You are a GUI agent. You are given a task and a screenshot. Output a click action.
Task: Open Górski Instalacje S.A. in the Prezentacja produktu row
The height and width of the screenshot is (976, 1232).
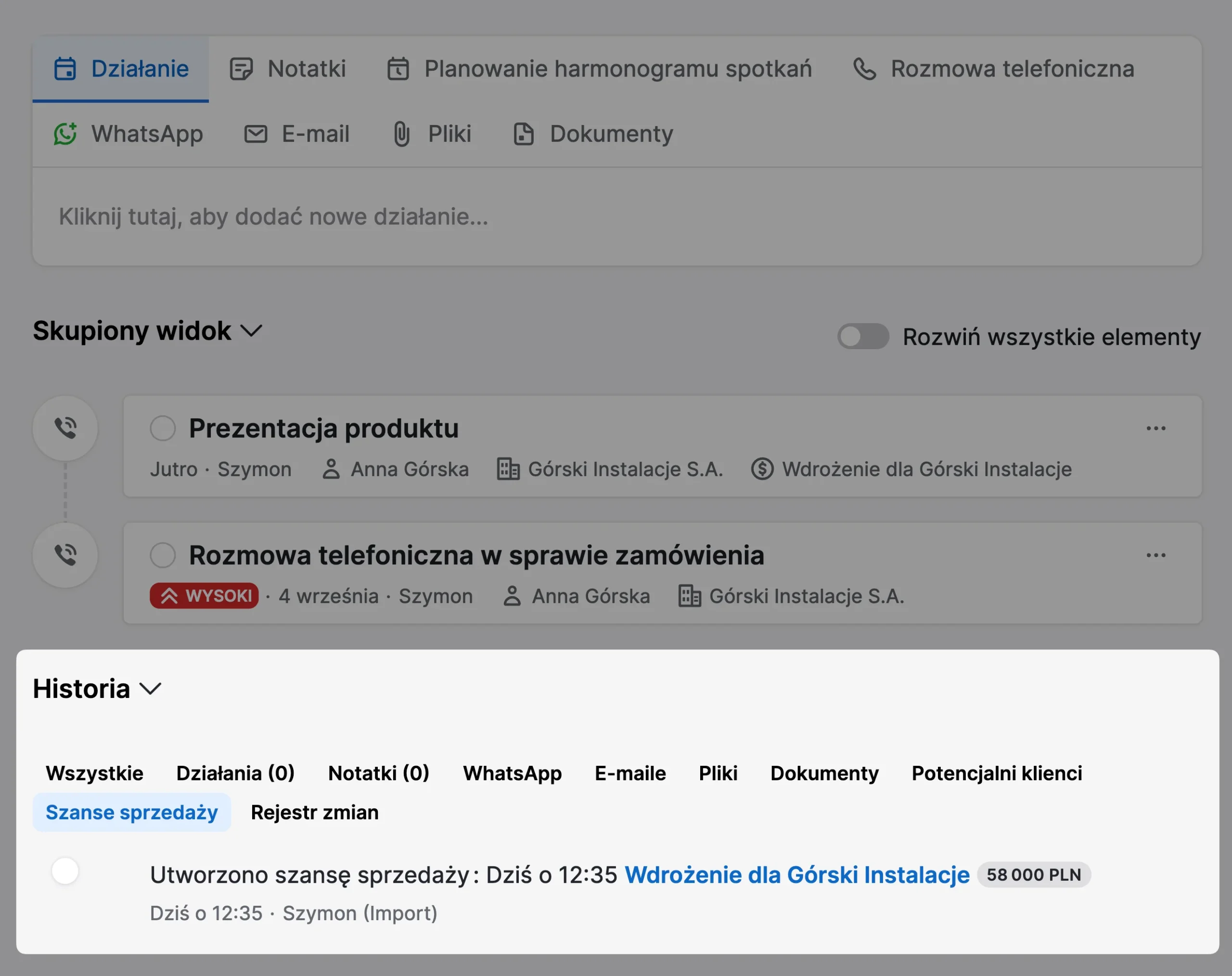tap(625, 469)
